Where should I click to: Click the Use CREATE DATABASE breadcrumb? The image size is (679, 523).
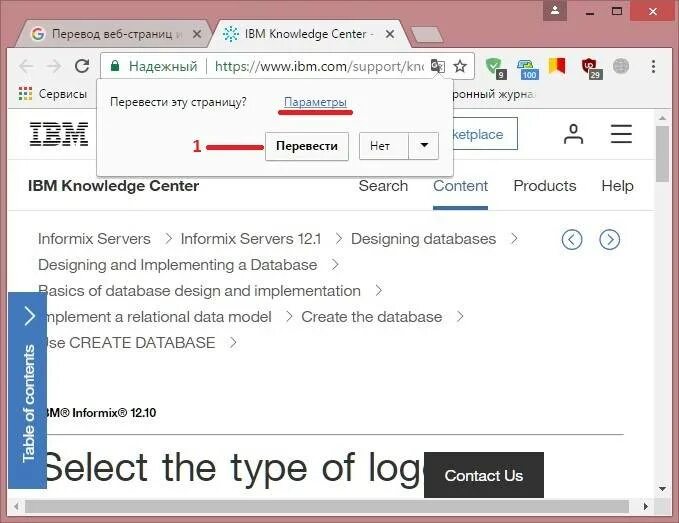coord(131,343)
